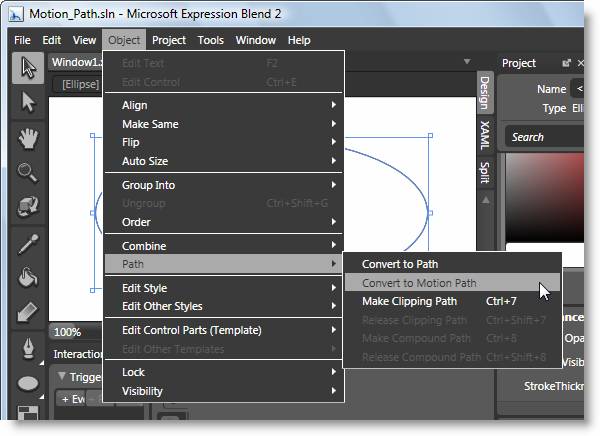
Task: Open the File menu
Action: click(x=22, y=40)
